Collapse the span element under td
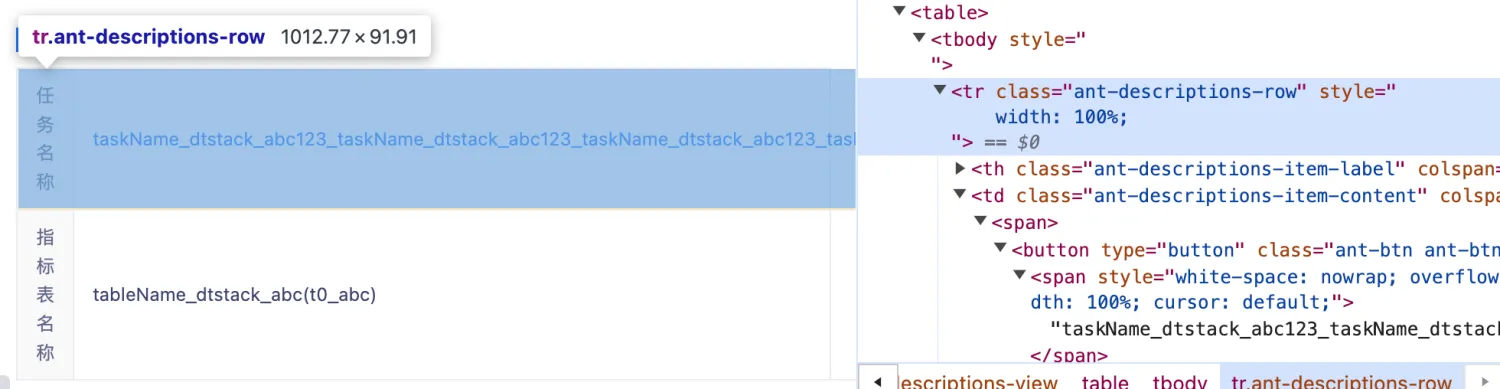 click(x=980, y=222)
